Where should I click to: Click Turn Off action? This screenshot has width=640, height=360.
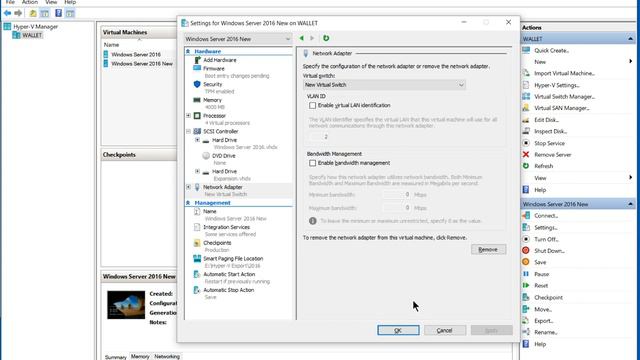coord(547,239)
